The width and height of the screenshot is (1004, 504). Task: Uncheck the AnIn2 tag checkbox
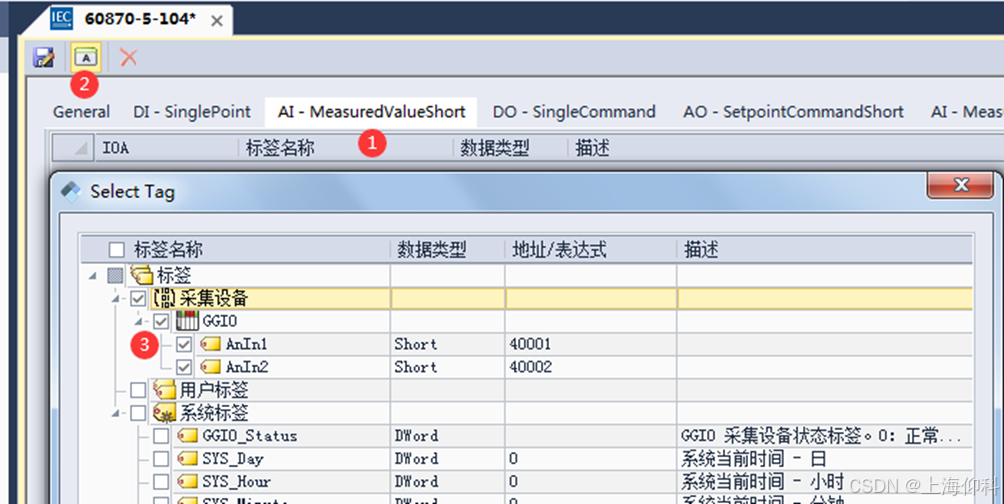click(184, 367)
